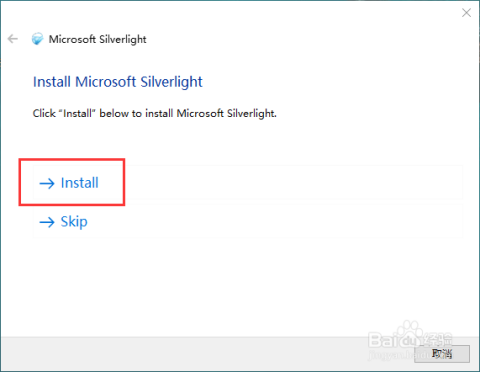Click the gray footer bar beside Cancel
Viewport: 480px width, 372px height.
207,354
